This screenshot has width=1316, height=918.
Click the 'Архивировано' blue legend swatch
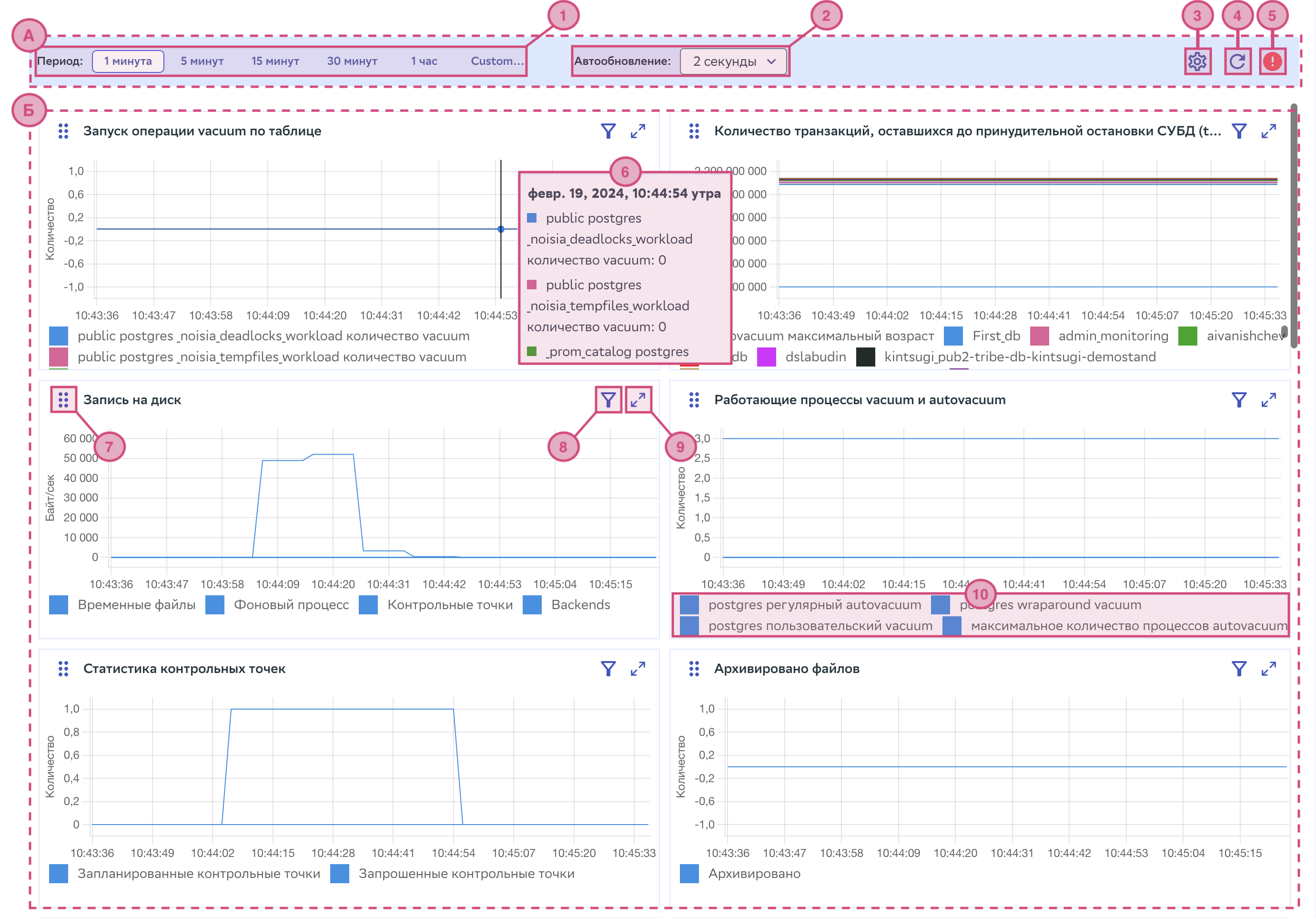tap(689, 874)
